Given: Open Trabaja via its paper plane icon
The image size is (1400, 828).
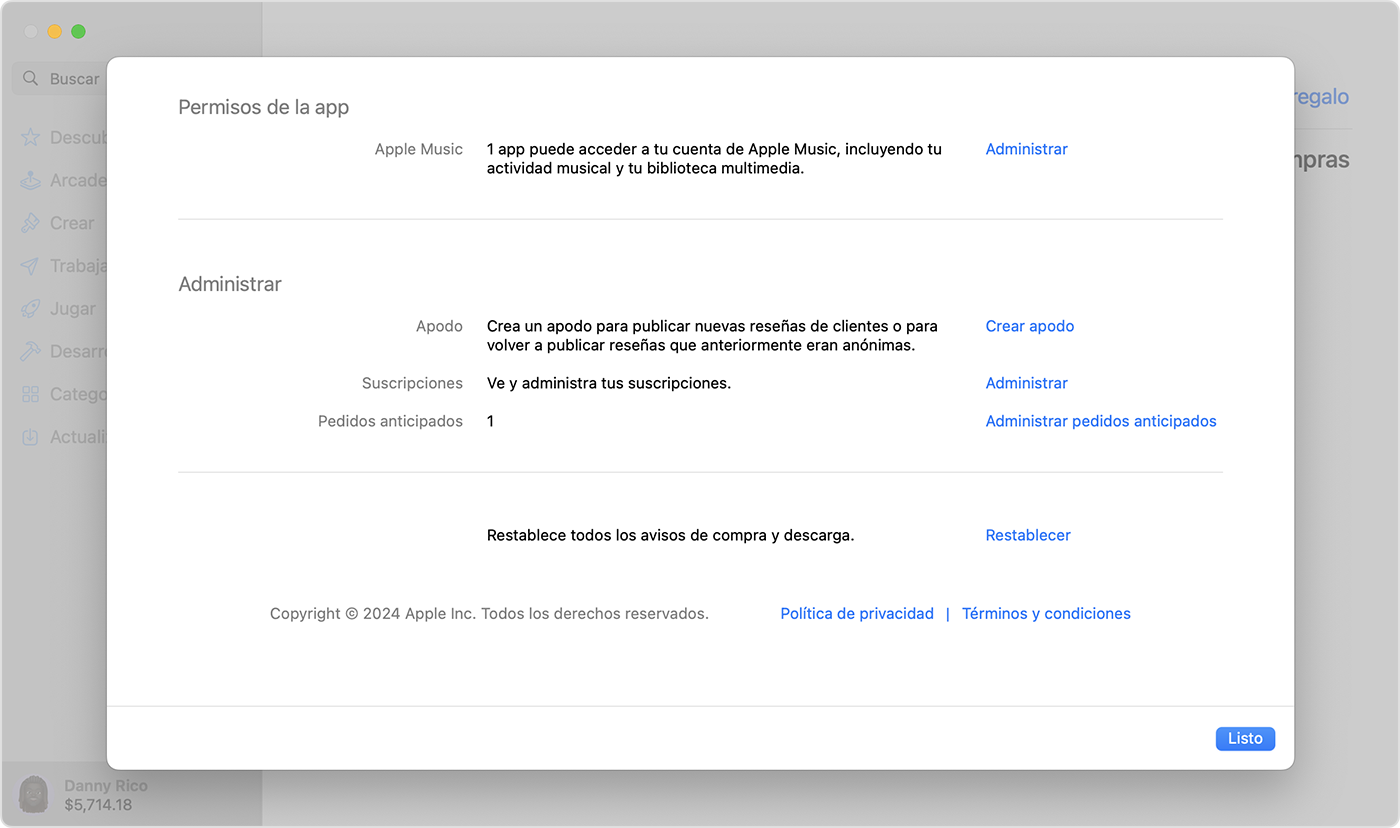Looking at the screenshot, I should click(x=31, y=266).
